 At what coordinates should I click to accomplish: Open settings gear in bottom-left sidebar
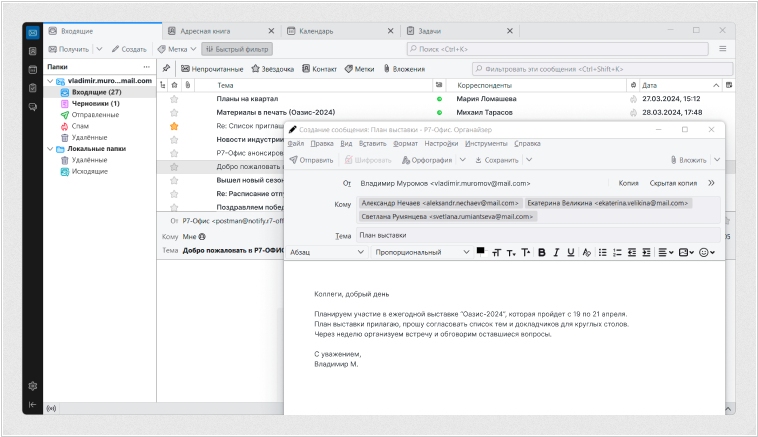33,385
